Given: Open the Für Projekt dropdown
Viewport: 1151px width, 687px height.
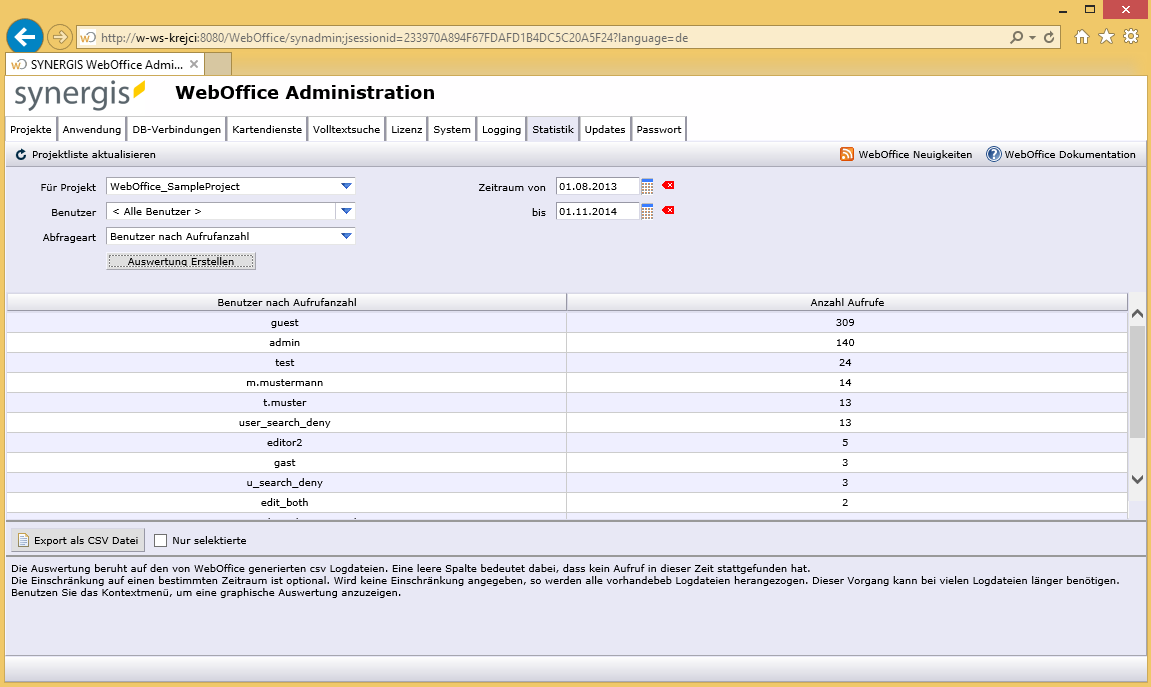Looking at the screenshot, I should 345,185.
